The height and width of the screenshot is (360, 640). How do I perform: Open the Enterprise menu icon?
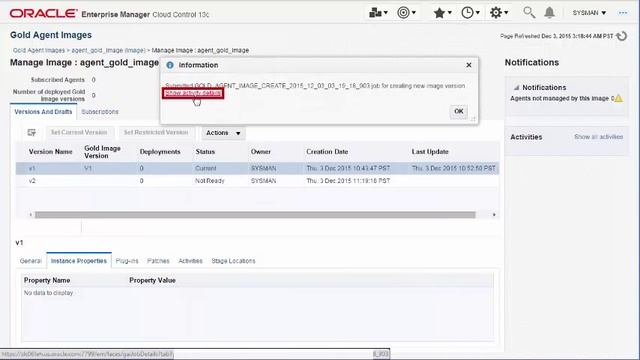[x=378, y=13]
